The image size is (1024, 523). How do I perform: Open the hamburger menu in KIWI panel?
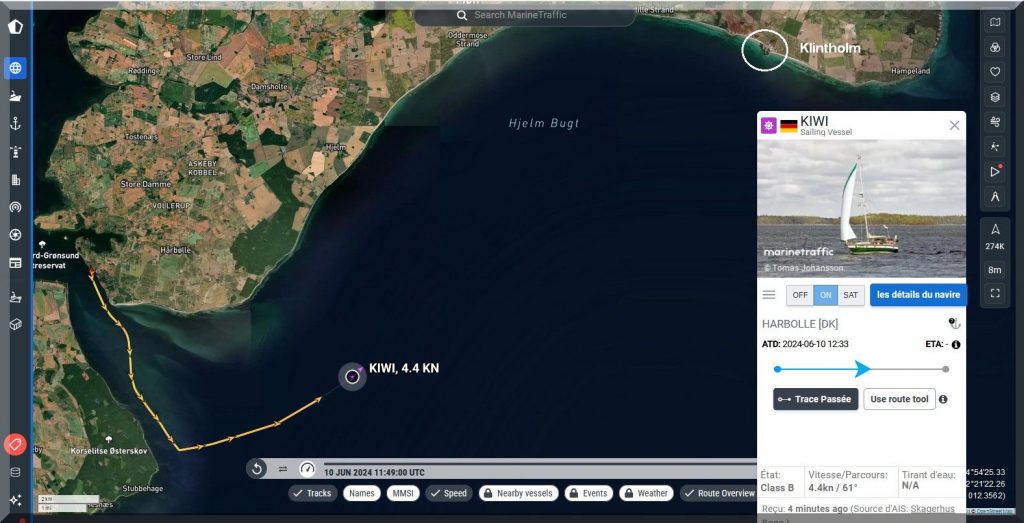[769, 295]
